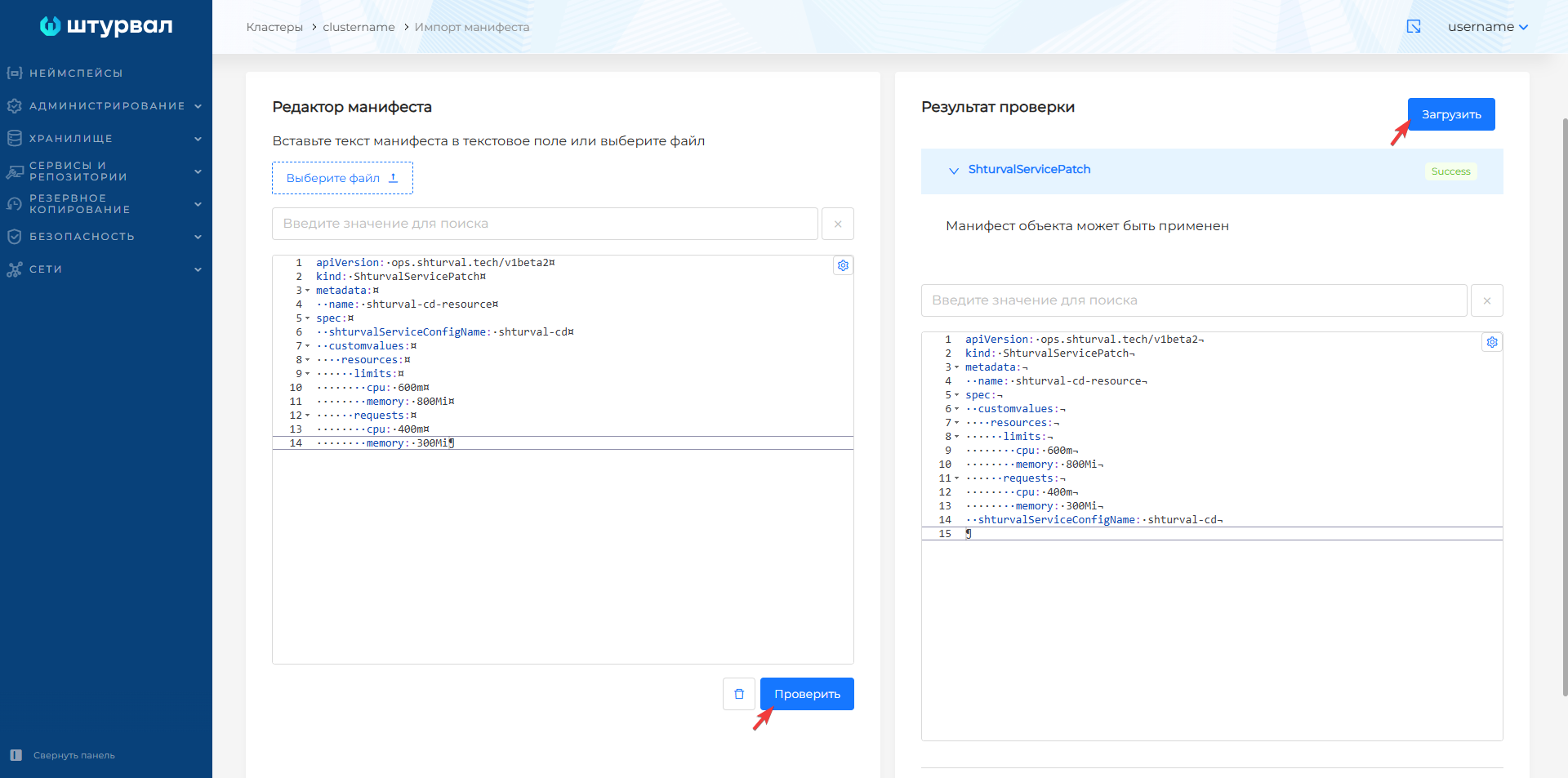
Task: Click the collapse panel icon at sidebar bottom
Action: 16,755
